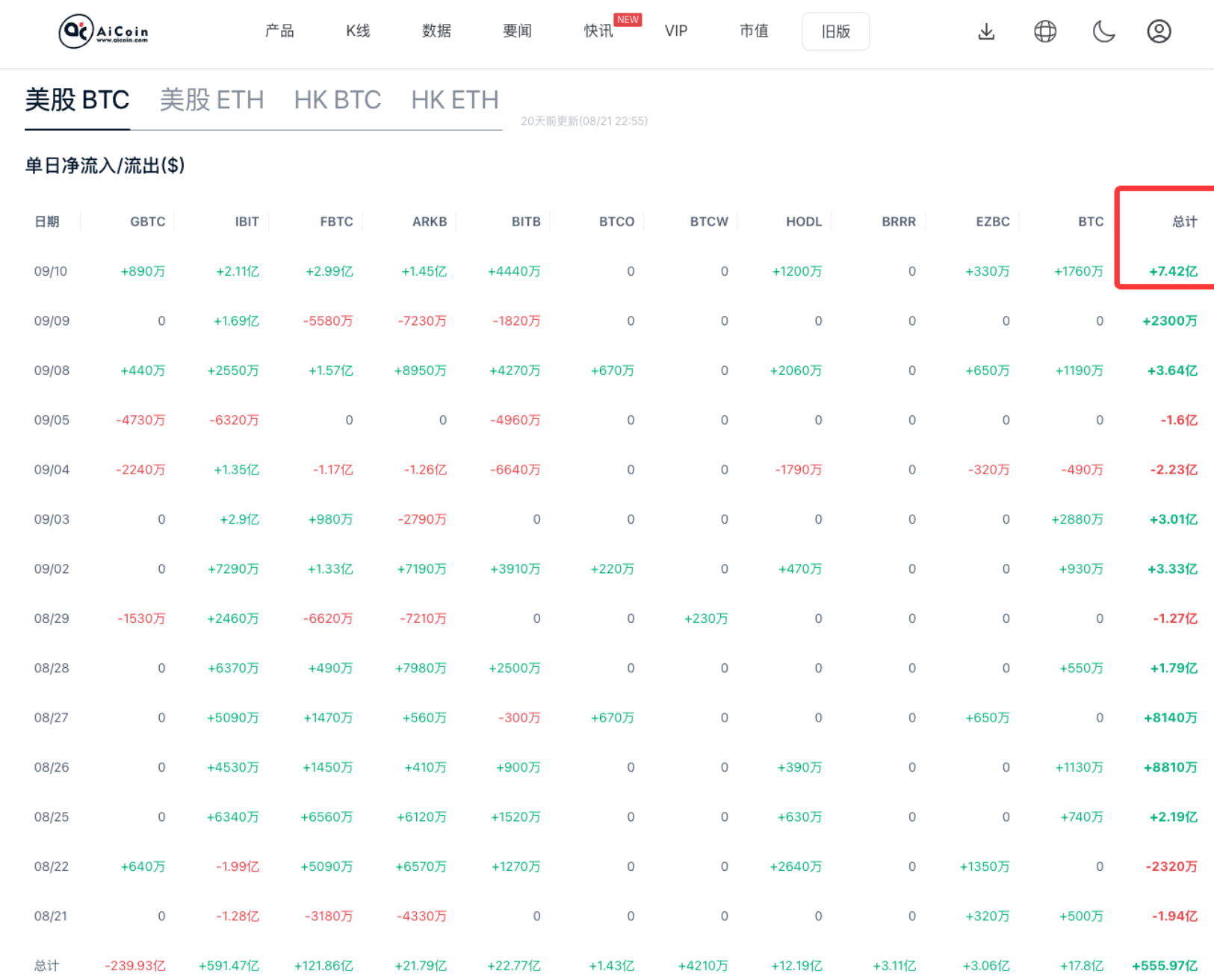Select the 09/04 date cell
The width and height of the screenshot is (1214, 980).
pos(52,470)
